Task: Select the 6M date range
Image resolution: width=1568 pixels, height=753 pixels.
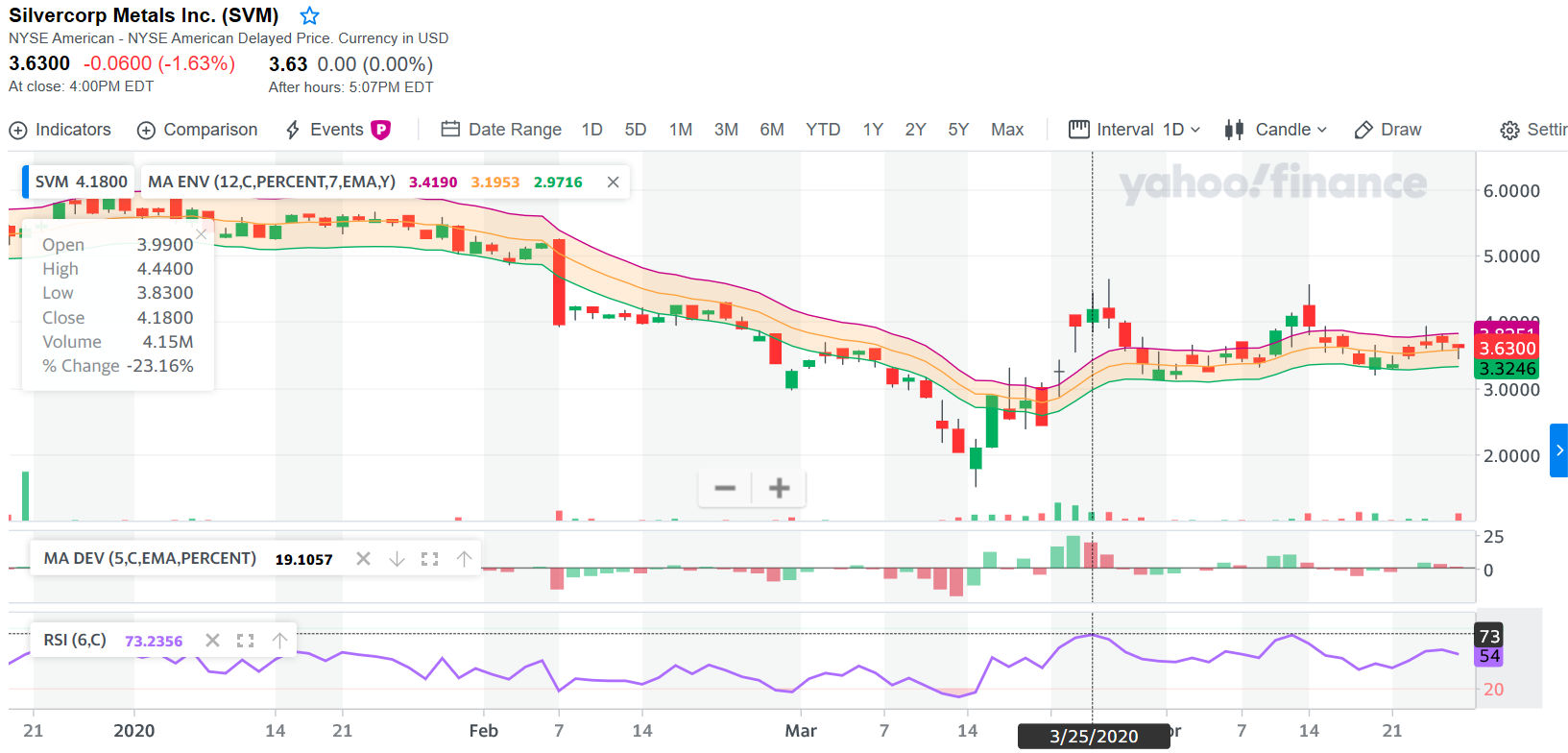Action: (772, 130)
